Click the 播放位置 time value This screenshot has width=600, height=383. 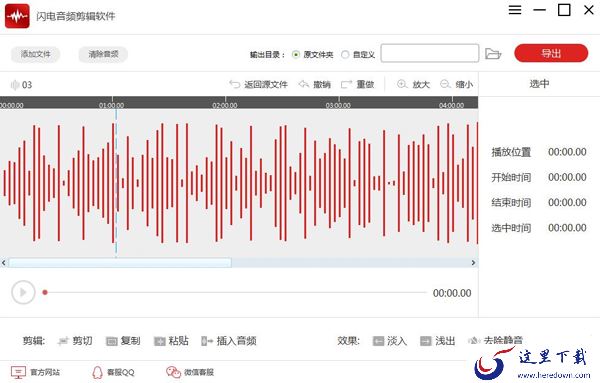coord(567,152)
